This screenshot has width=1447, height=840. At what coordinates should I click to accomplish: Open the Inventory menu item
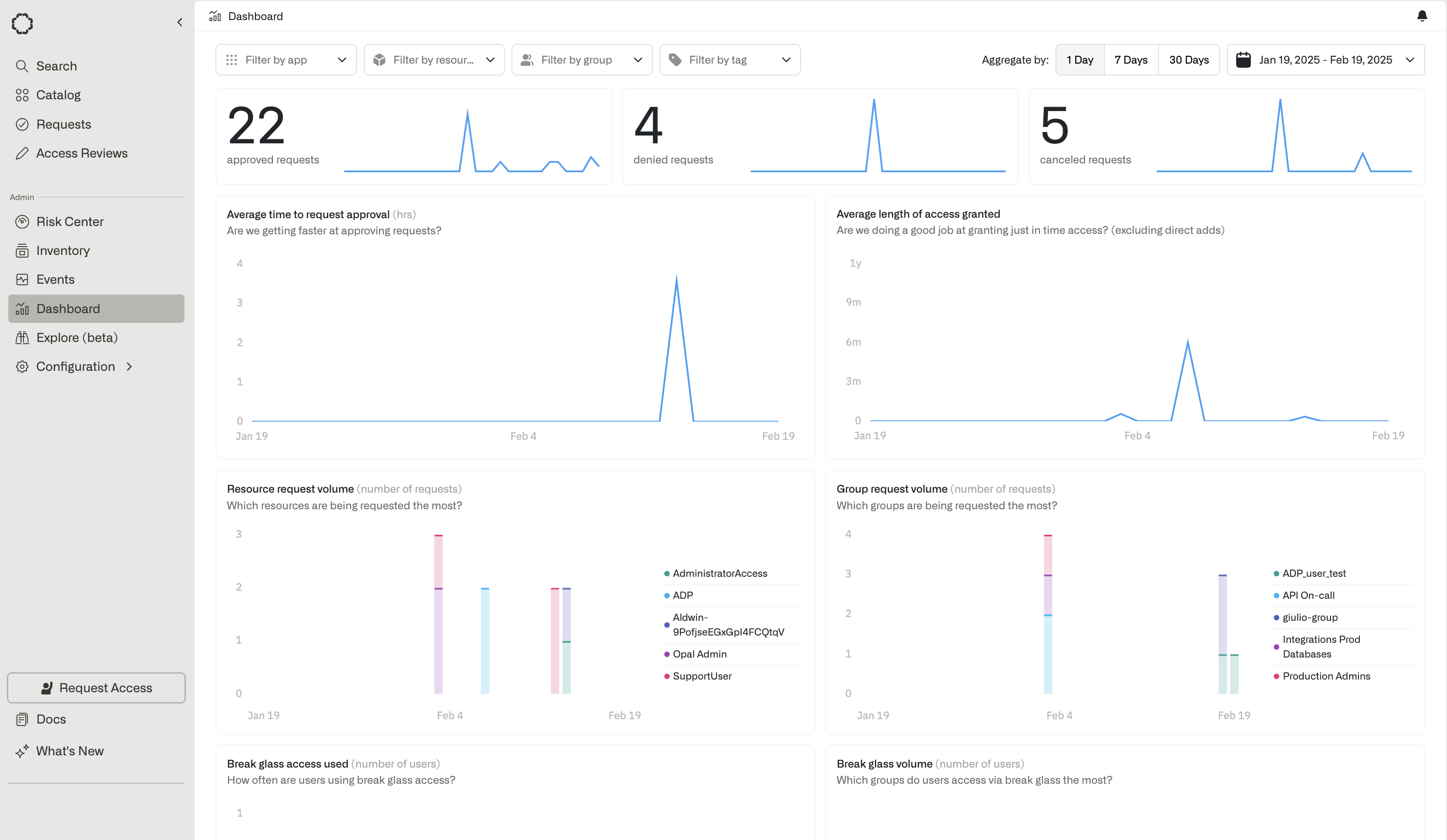point(63,250)
